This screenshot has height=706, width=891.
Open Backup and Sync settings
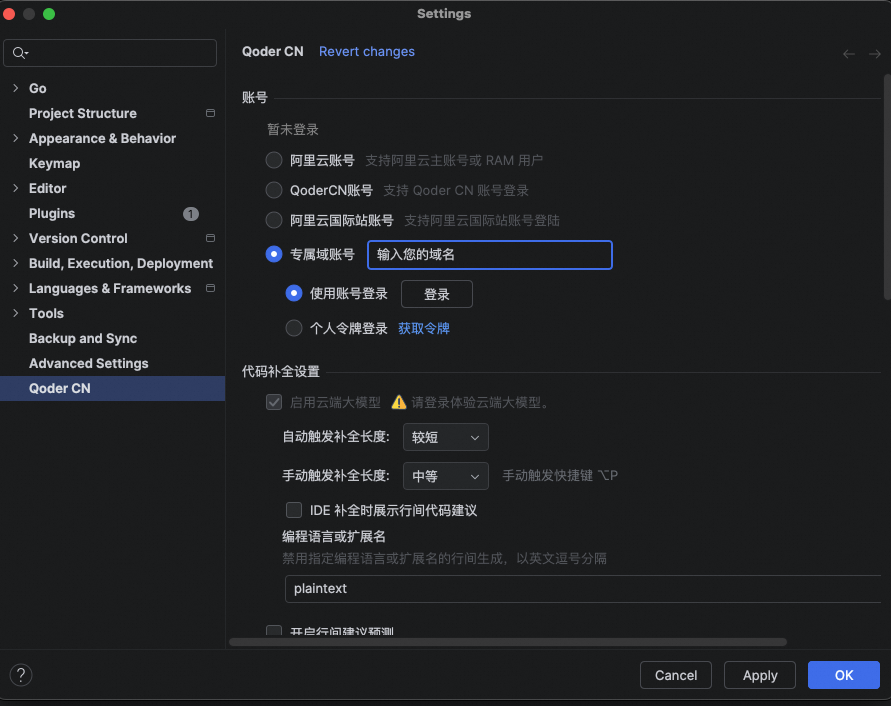pos(83,338)
